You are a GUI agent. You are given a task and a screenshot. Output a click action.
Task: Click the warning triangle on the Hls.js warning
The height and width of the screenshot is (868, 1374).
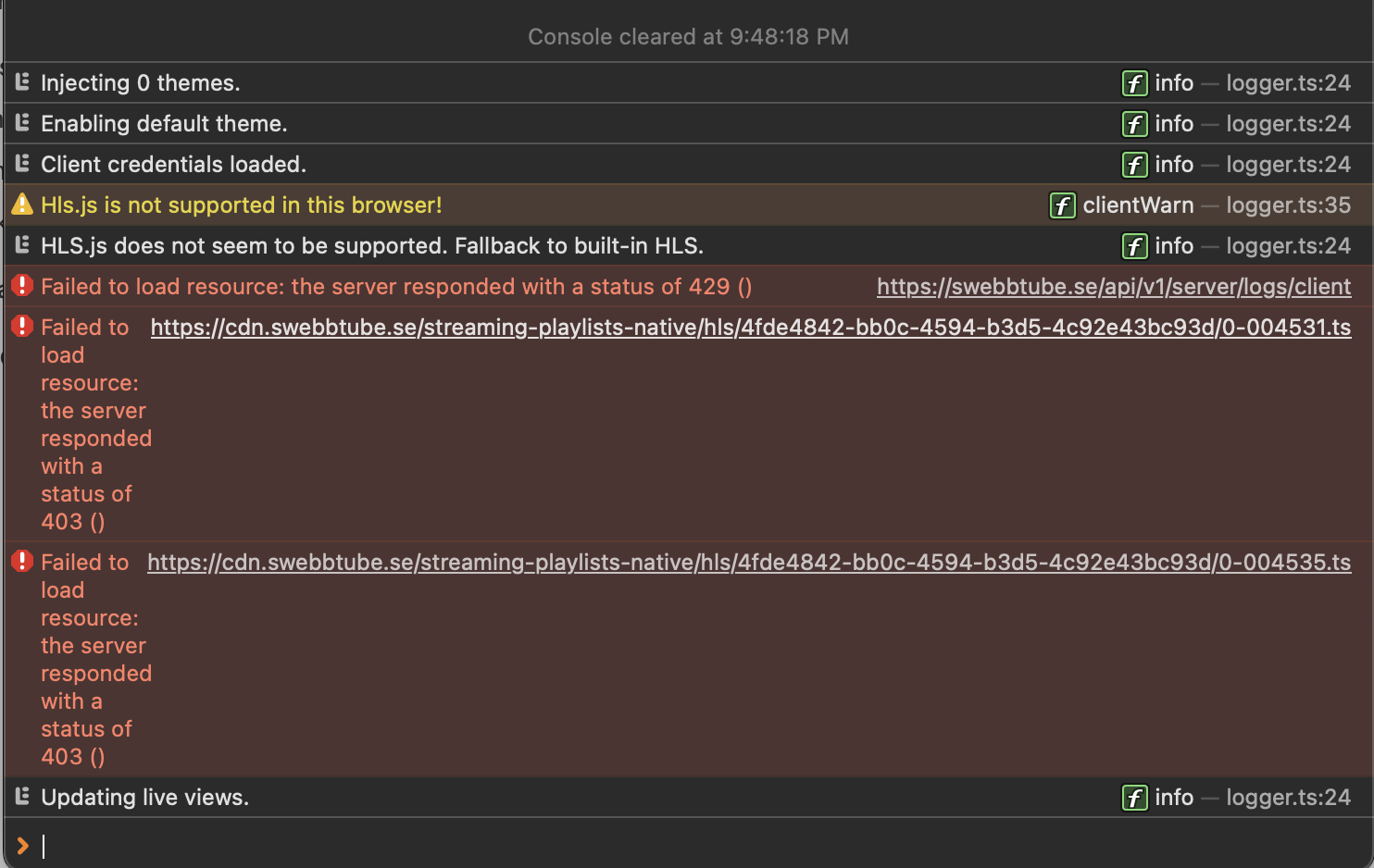[21, 205]
